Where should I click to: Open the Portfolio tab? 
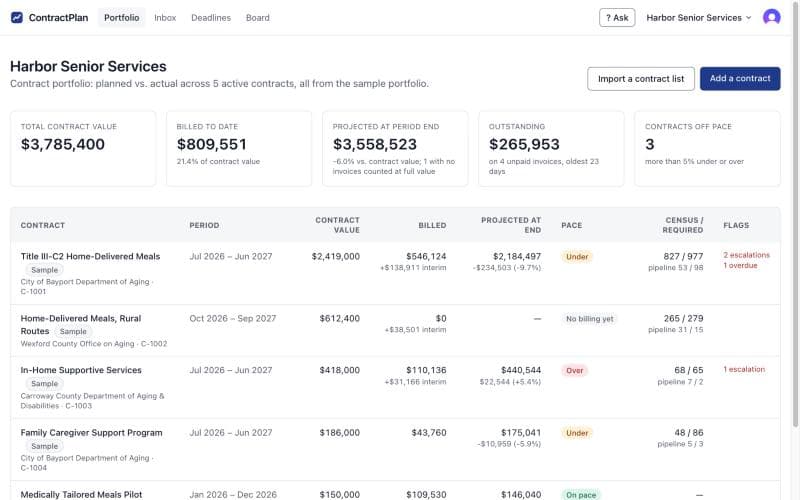pyautogui.click(x=121, y=17)
